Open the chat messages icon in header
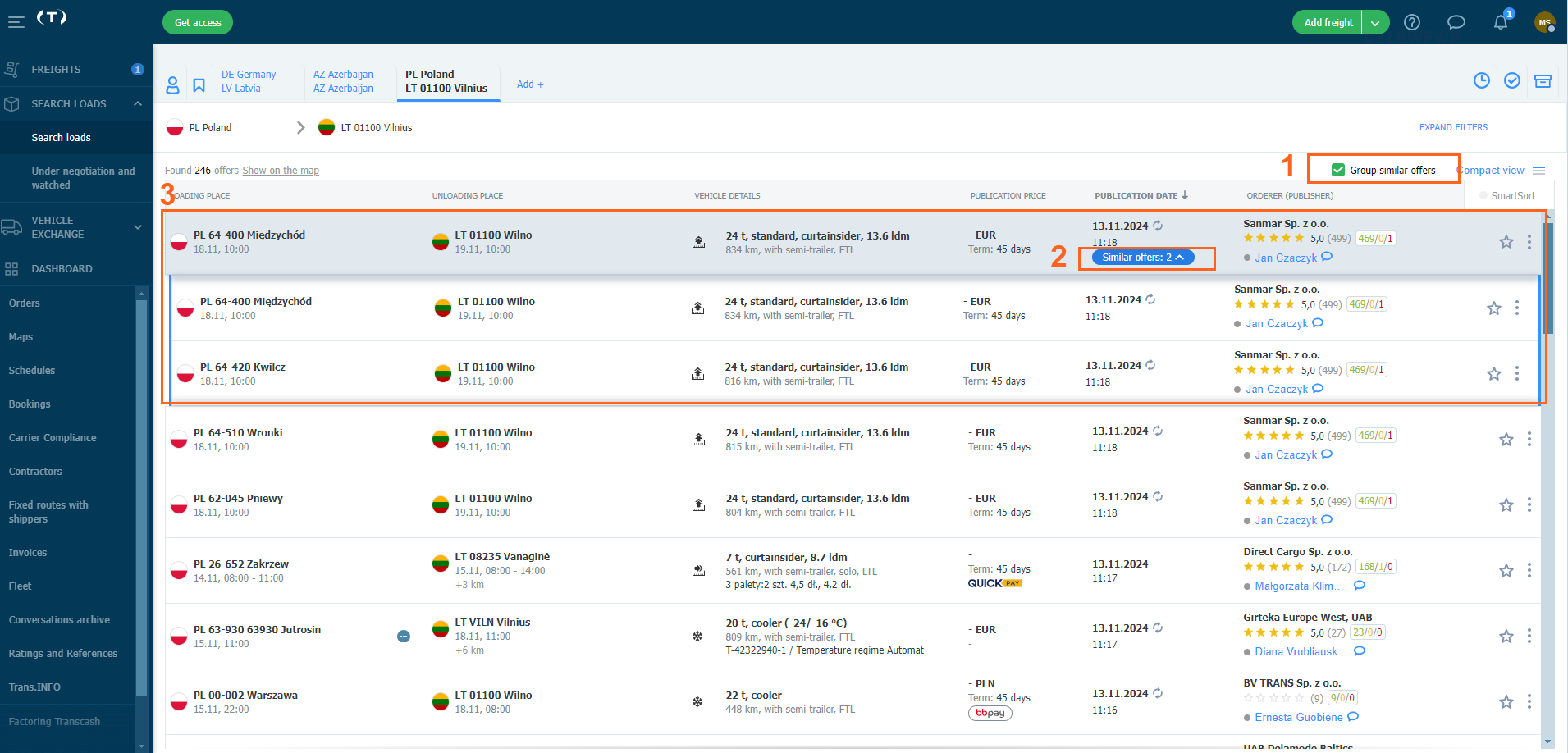The width and height of the screenshot is (1568, 753). pyautogui.click(x=1456, y=22)
